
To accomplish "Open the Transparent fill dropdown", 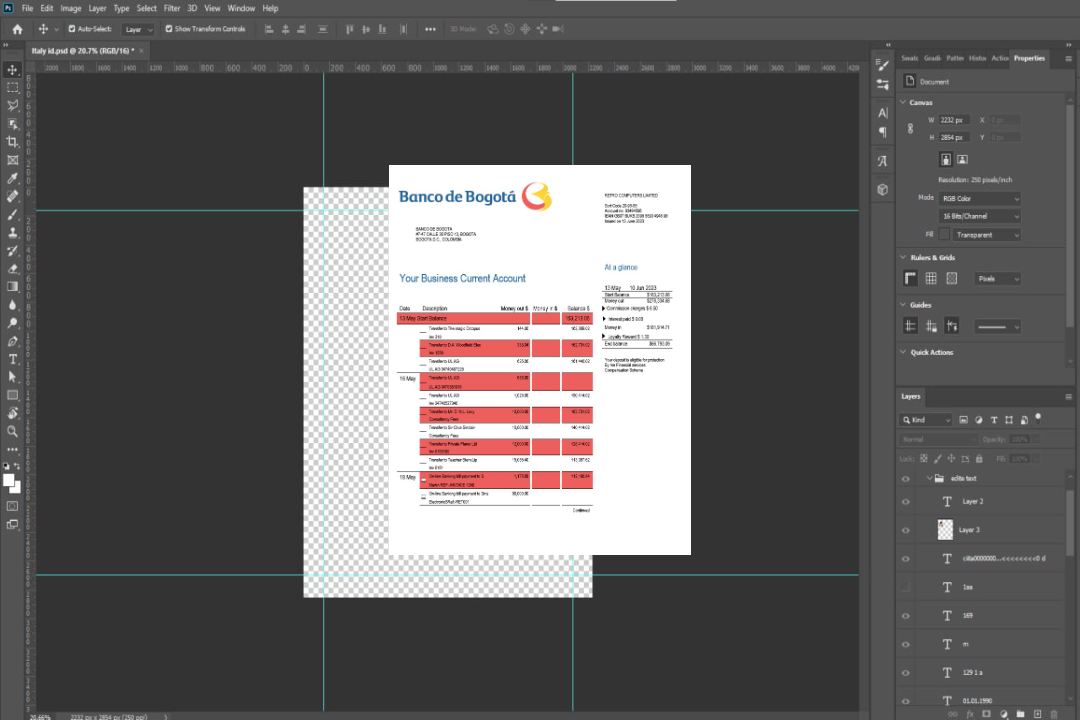I will click(987, 235).
